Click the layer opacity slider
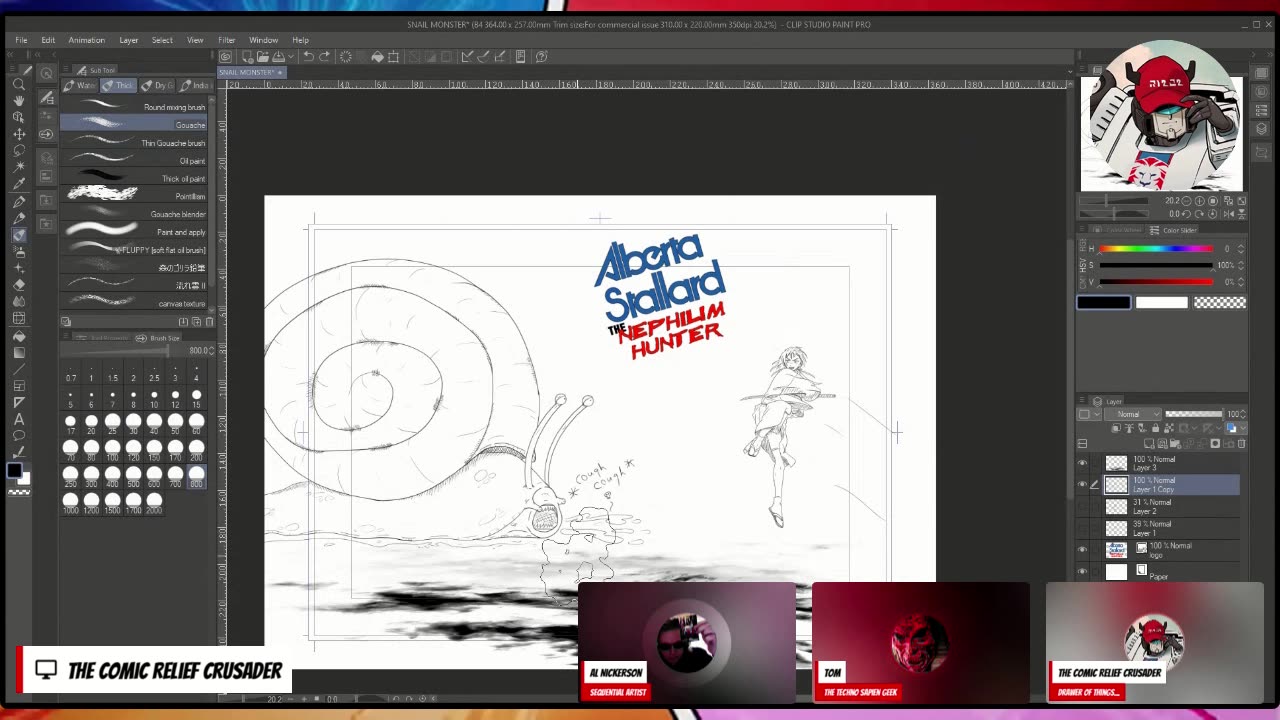The height and width of the screenshot is (720, 1280). (x=1193, y=414)
